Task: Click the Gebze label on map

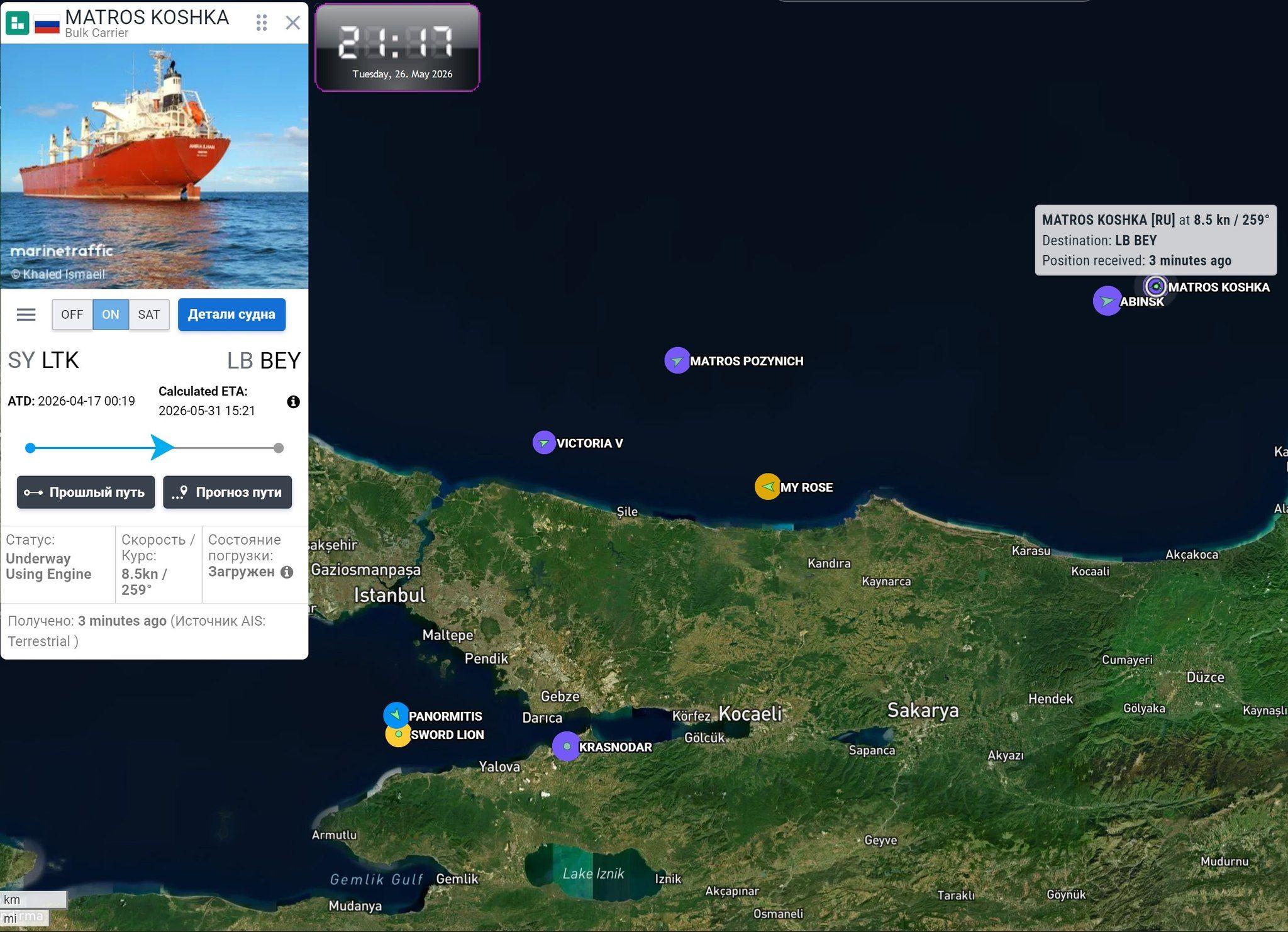Action: (560, 696)
